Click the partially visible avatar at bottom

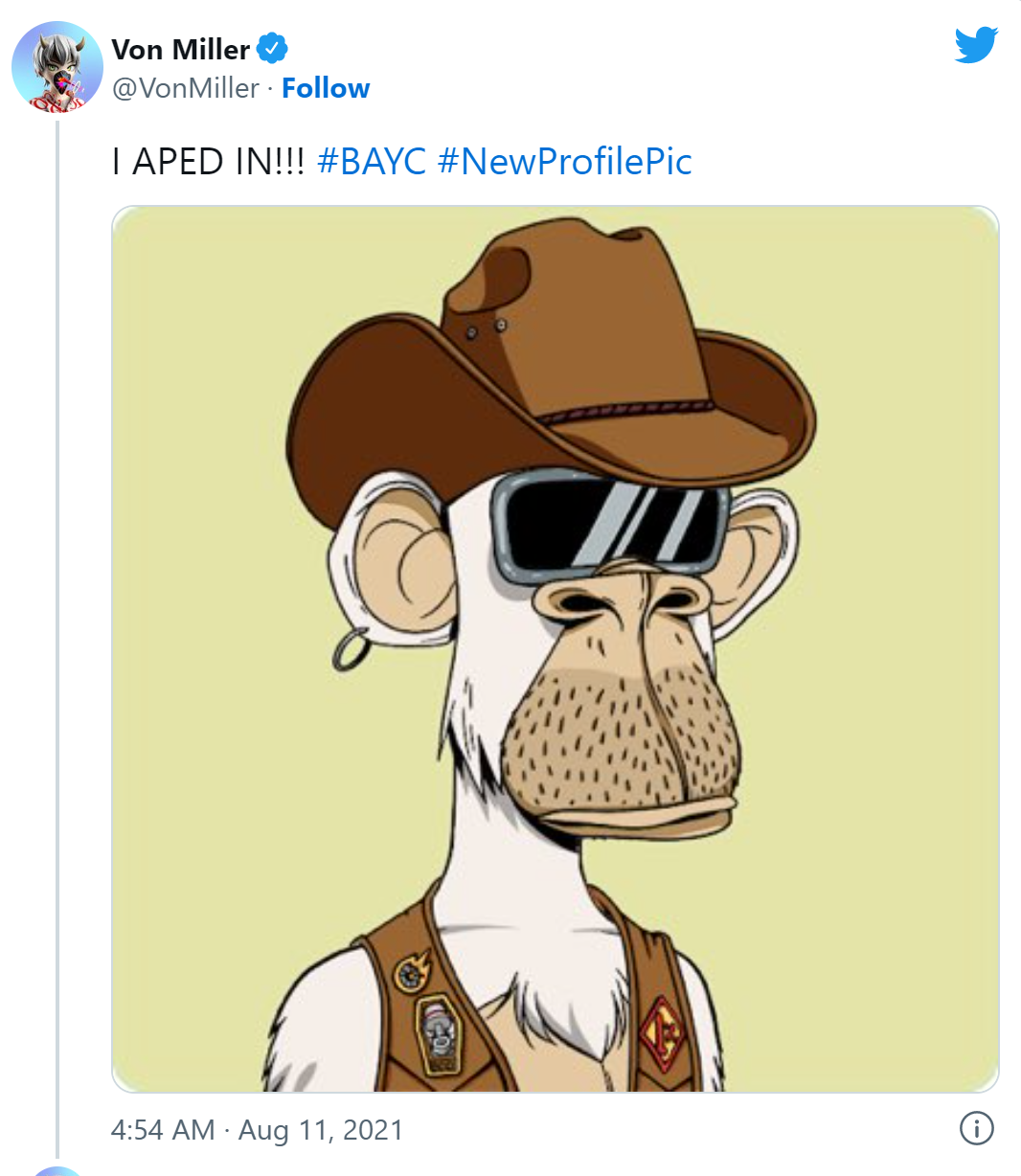[x=57, y=1170]
